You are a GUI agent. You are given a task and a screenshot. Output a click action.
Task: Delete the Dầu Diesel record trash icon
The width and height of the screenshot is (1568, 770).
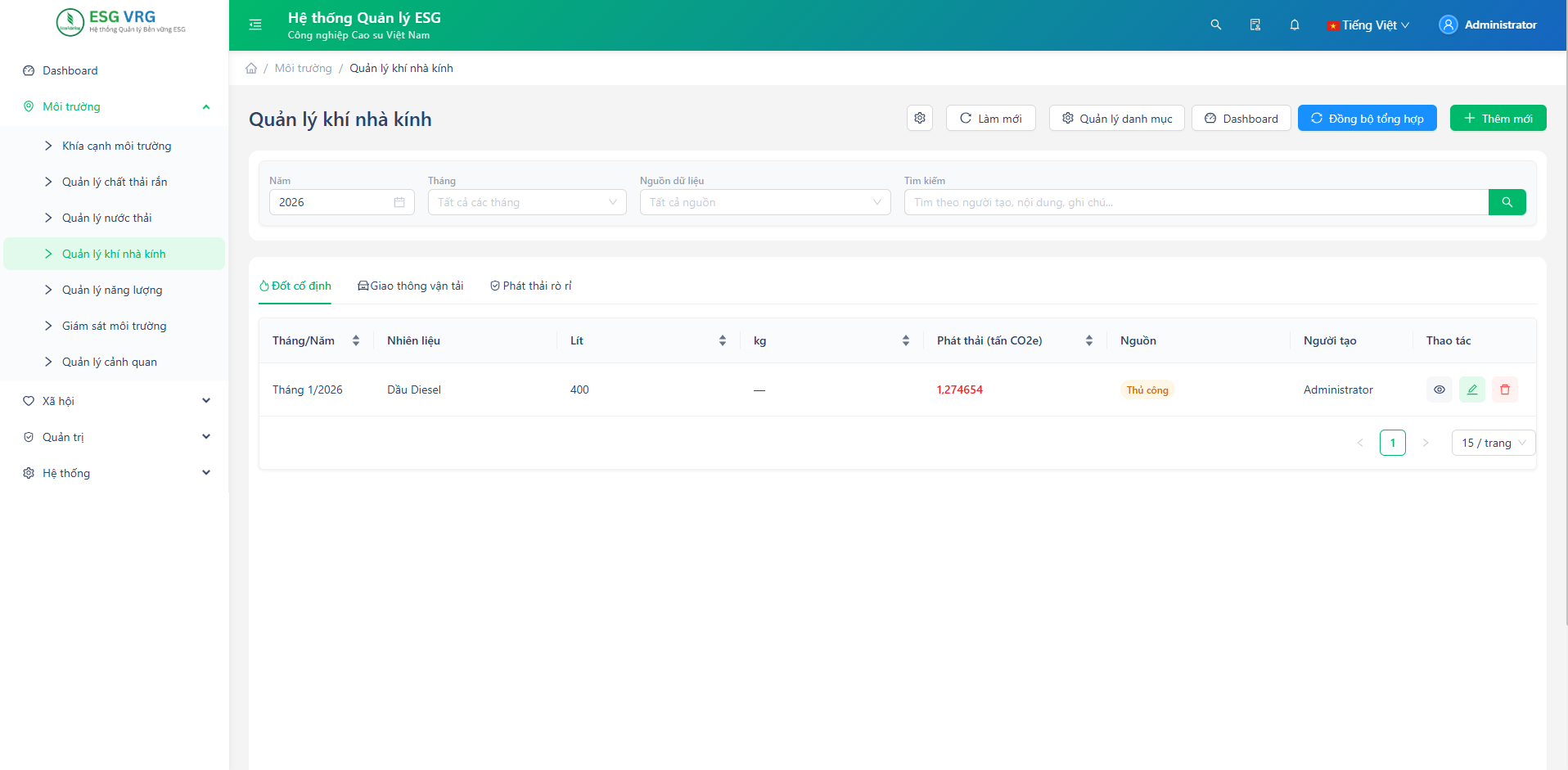1505,390
